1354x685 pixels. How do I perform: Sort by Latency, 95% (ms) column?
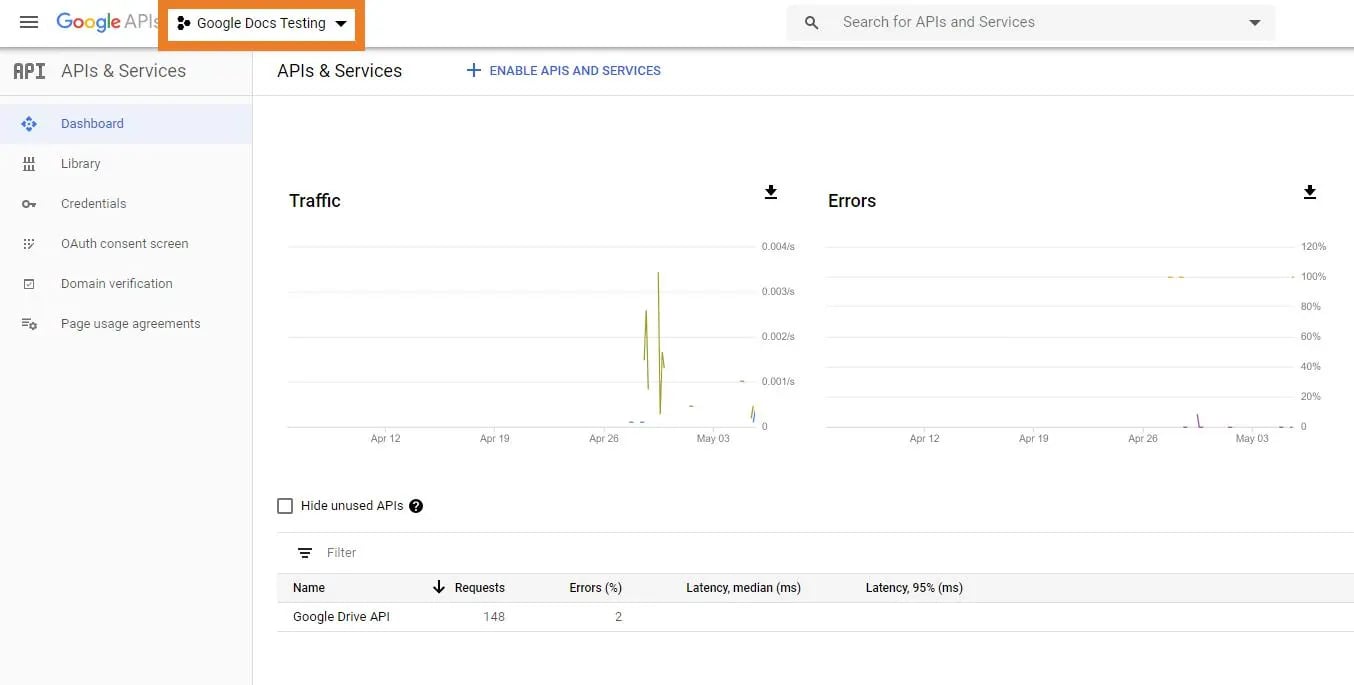[914, 588]
